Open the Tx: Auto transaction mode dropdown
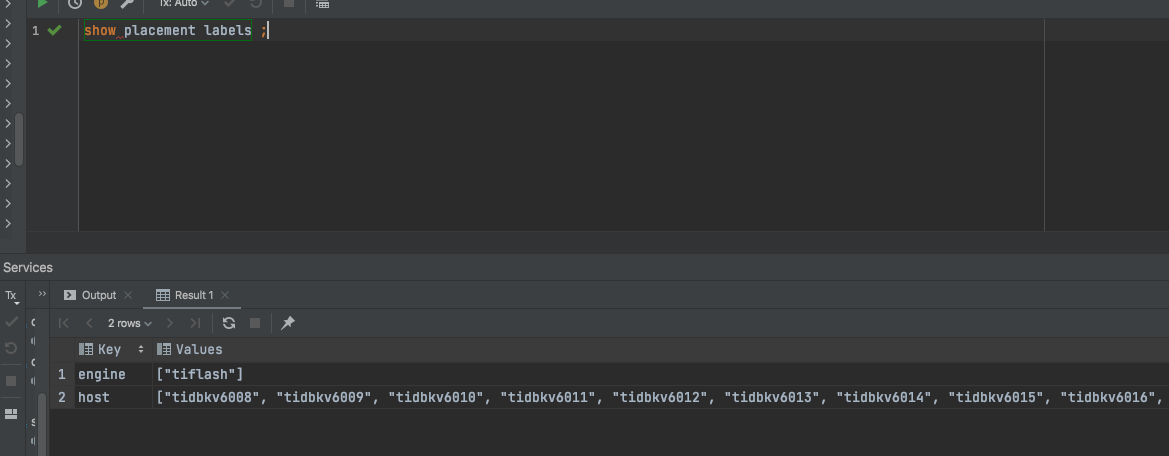This screenshot has height=456, width=1169. (x=184, y=4)
